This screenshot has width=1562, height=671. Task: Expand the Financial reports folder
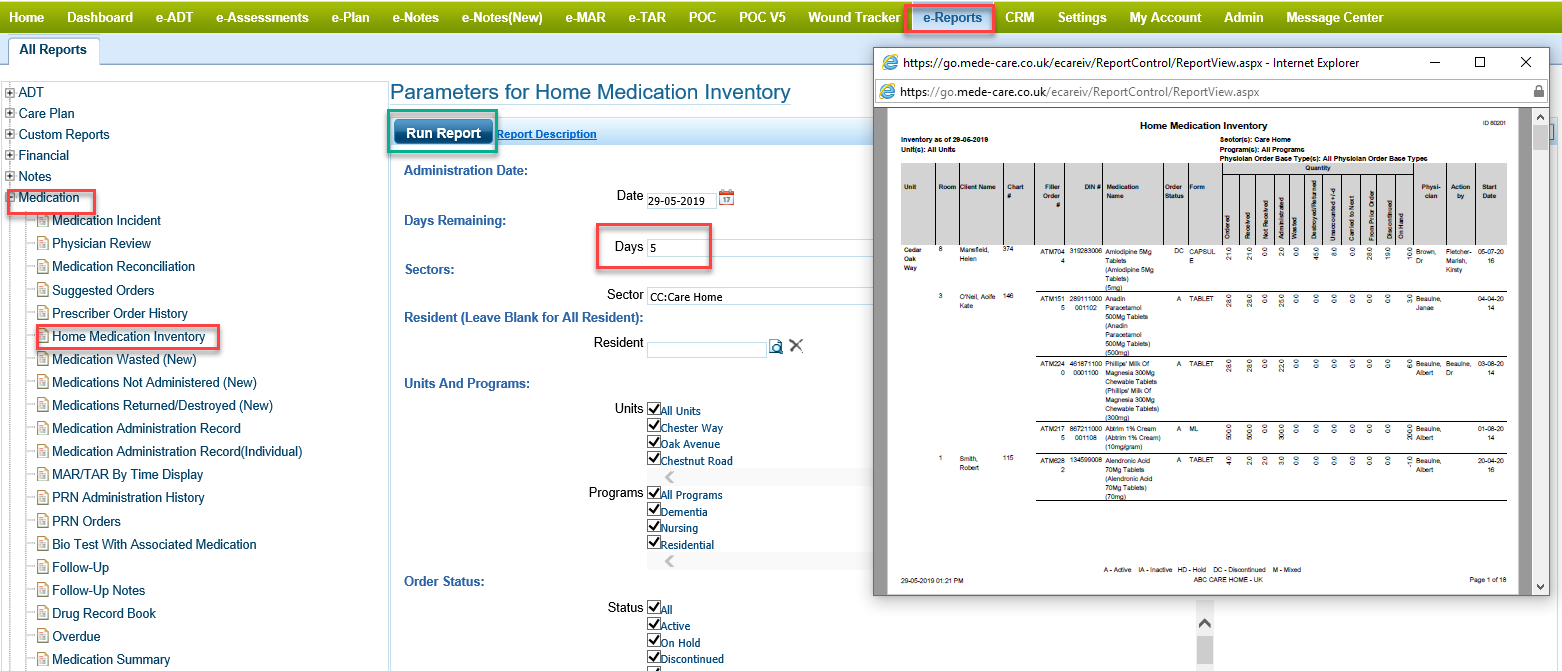10,156
